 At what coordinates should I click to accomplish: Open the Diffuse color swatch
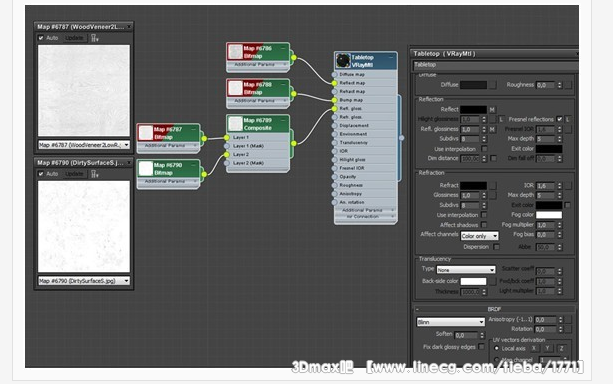point(473,84)
